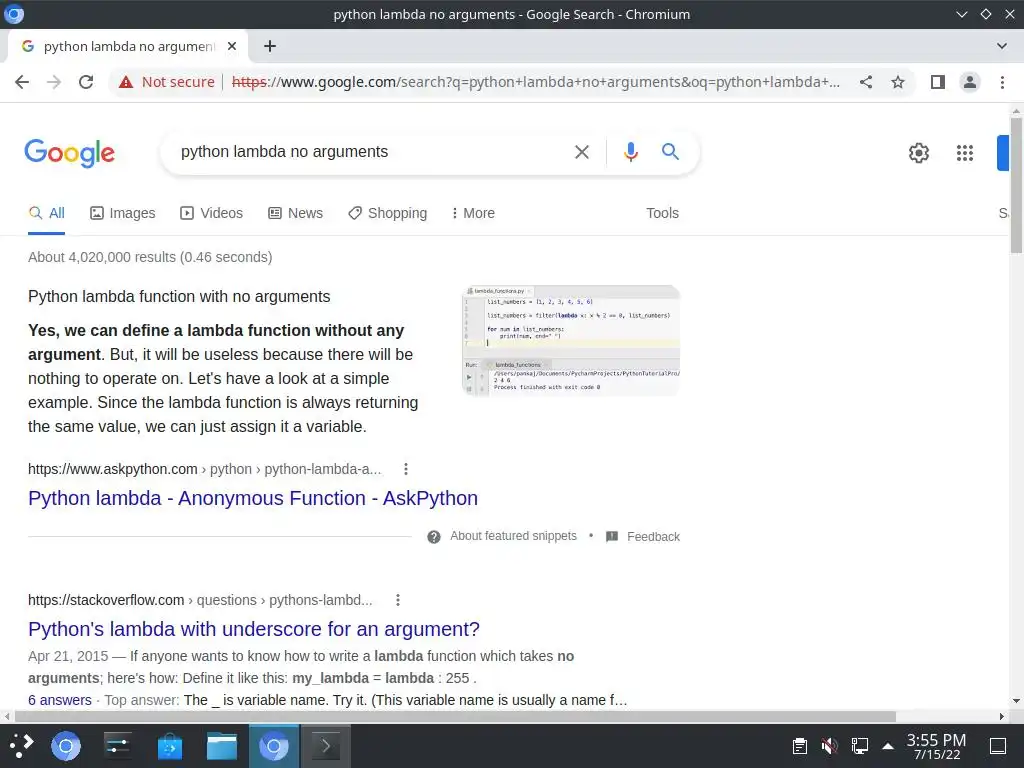The width and height of the screenshot is (1024, 768).
Task: Switch to the News tab
Action: coord(295,213)
